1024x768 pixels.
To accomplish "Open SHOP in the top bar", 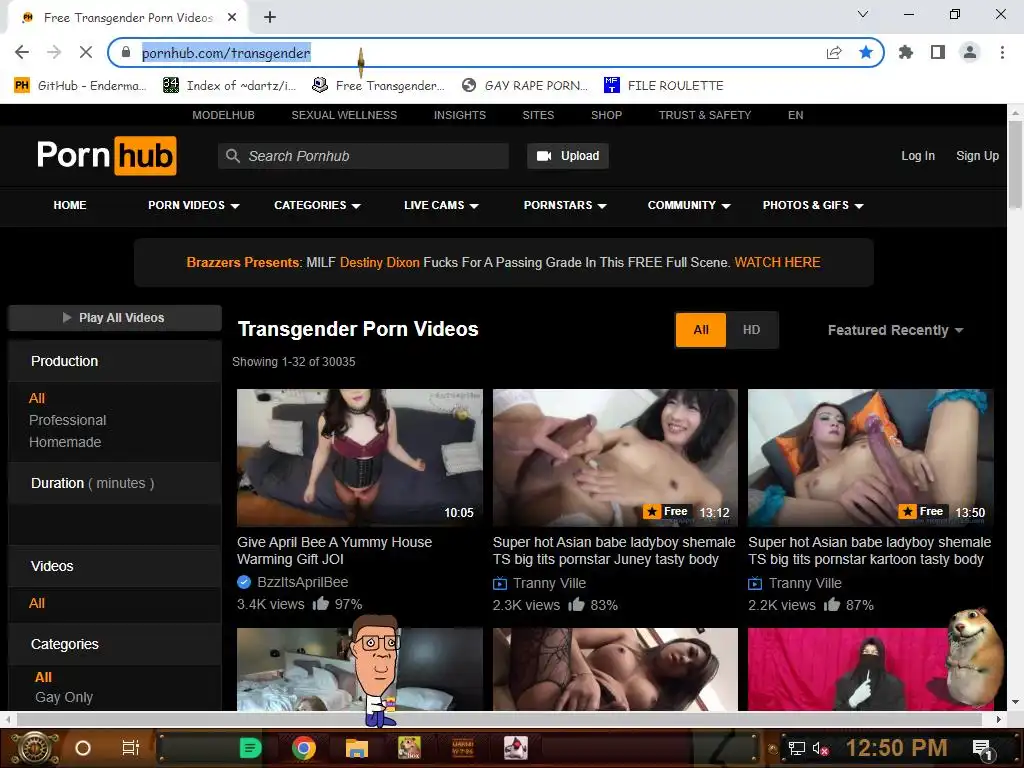I will 606,115.
